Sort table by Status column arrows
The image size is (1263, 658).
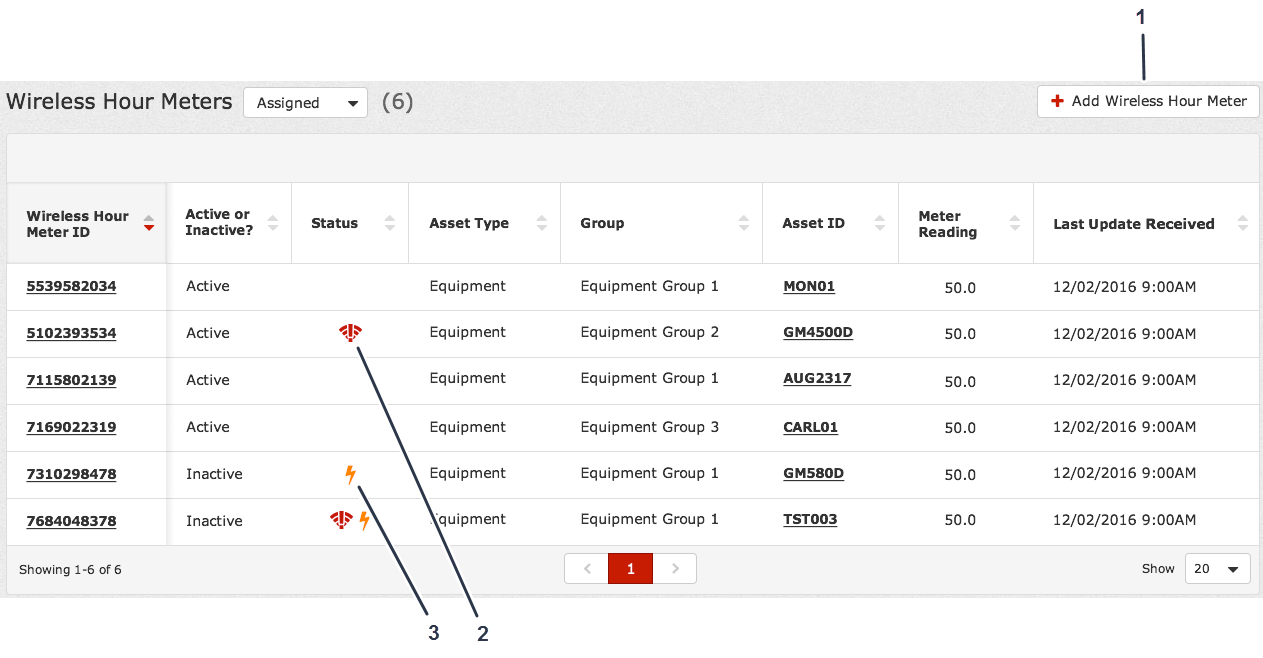click(390, 223)
